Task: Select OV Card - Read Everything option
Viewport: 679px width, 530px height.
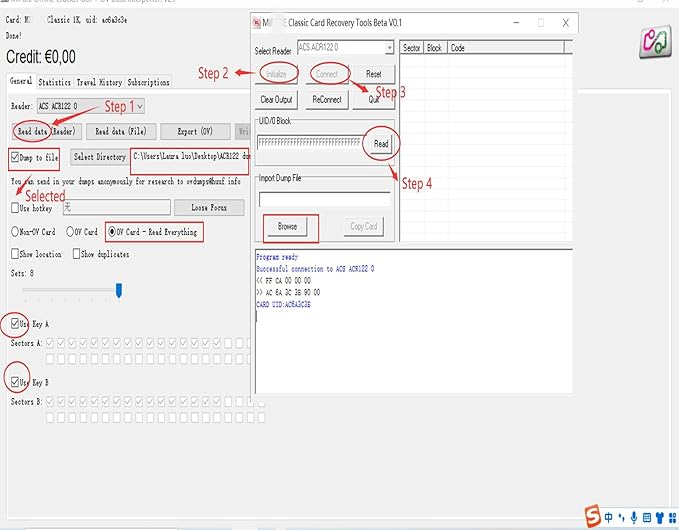Action: (112, 232)
